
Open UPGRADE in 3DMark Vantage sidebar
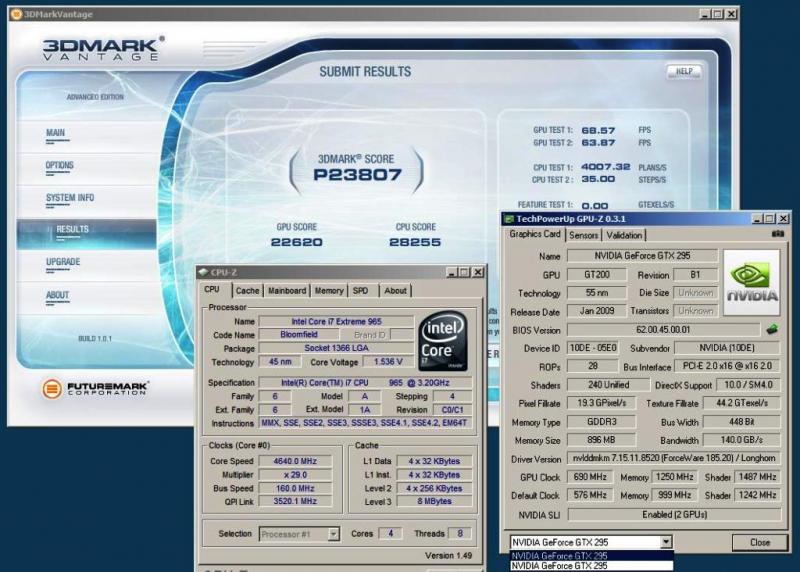point(63,262)
